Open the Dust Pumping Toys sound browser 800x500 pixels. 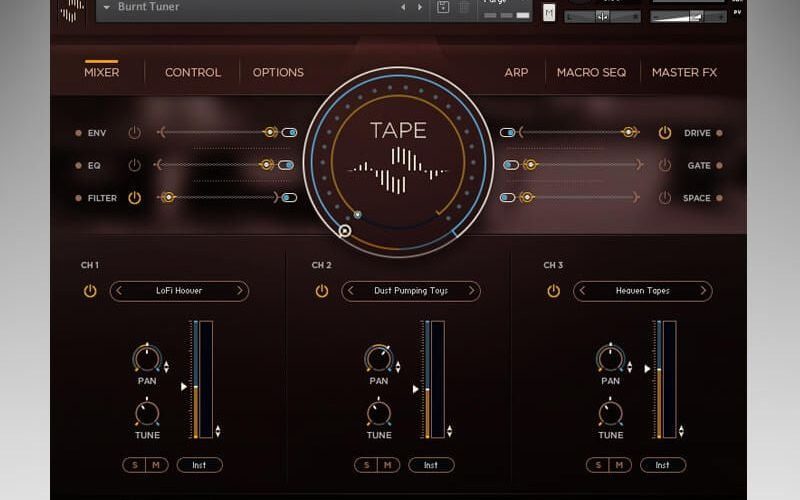tap(411, 291)
